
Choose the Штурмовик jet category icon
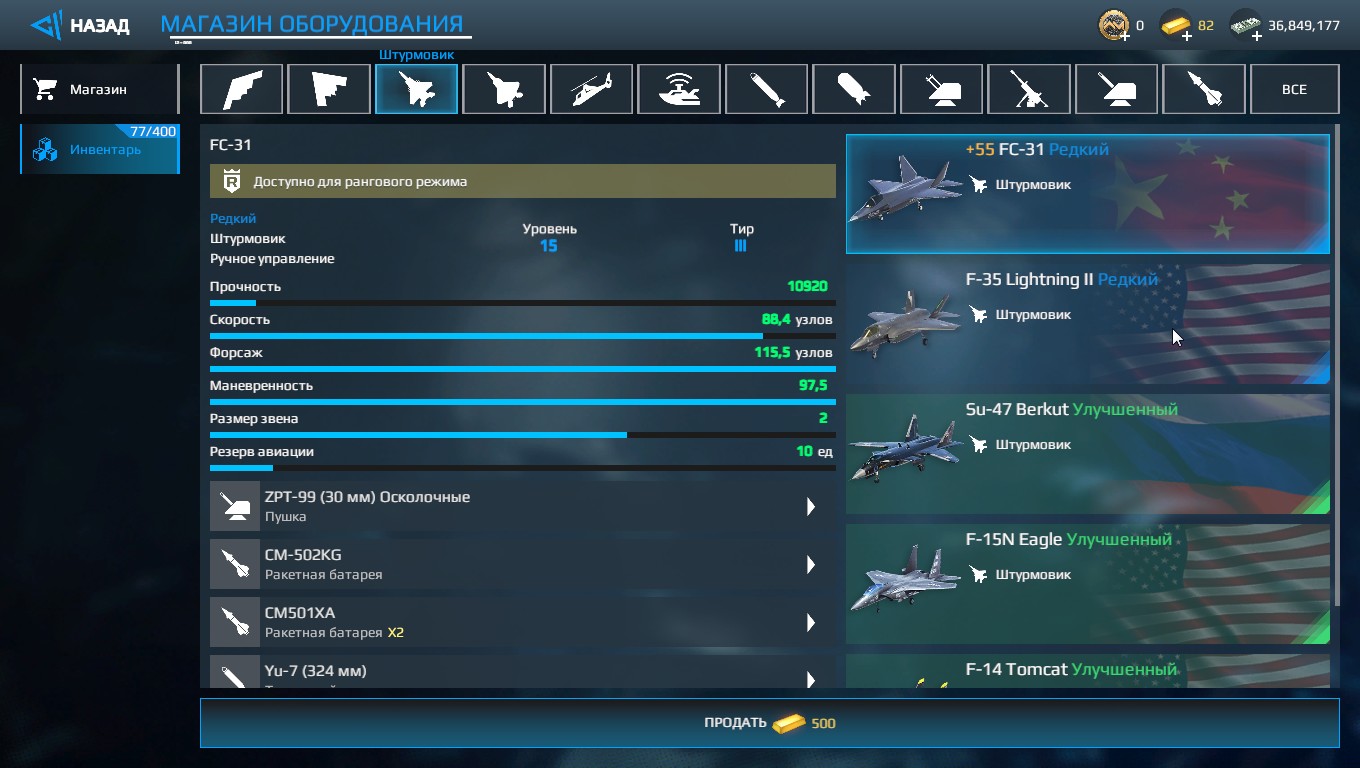(416, 89)
